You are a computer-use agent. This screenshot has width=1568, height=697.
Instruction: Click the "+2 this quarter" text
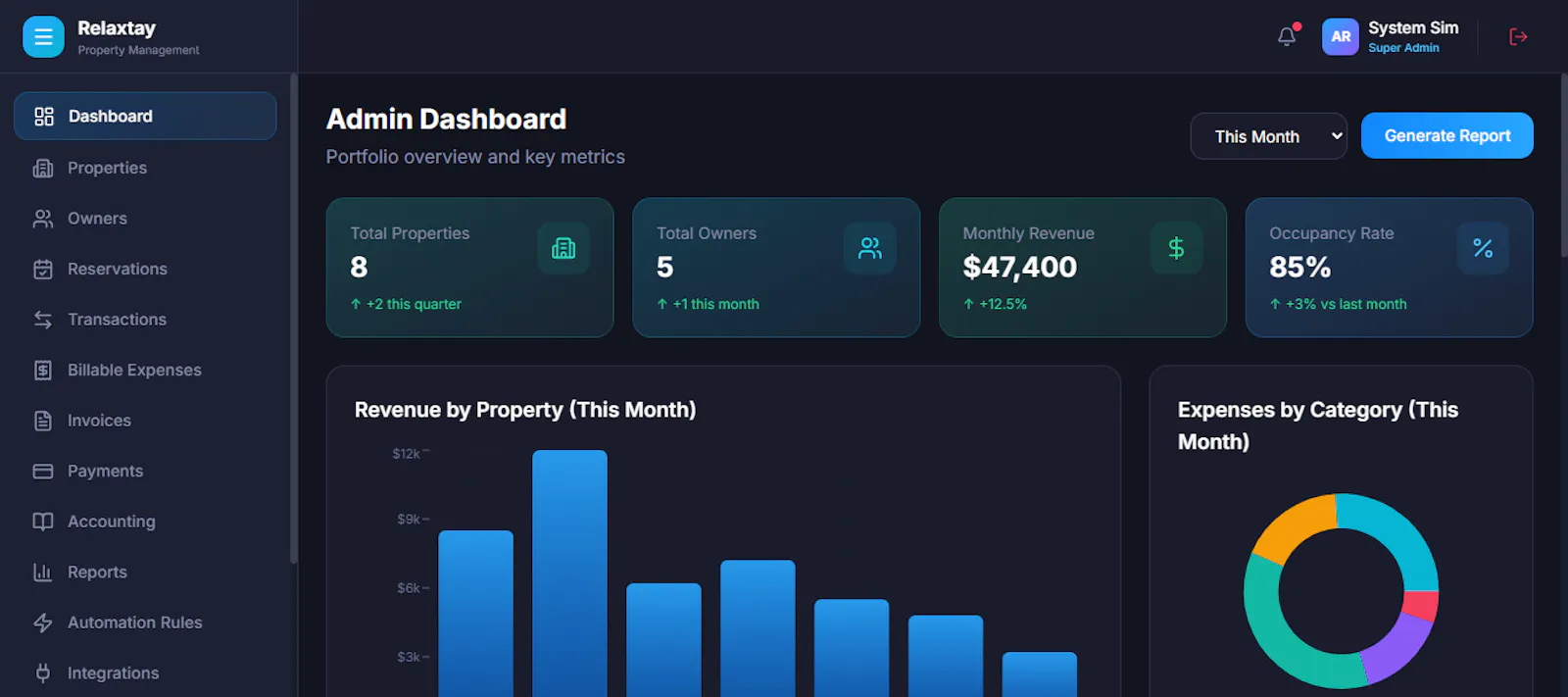[414, 305]
